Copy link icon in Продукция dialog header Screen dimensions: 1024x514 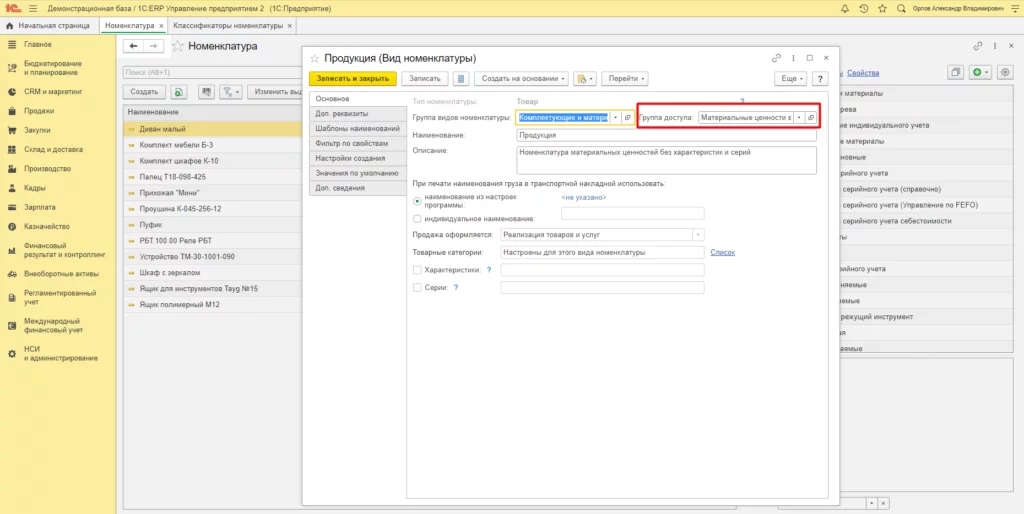pos(776,57)
